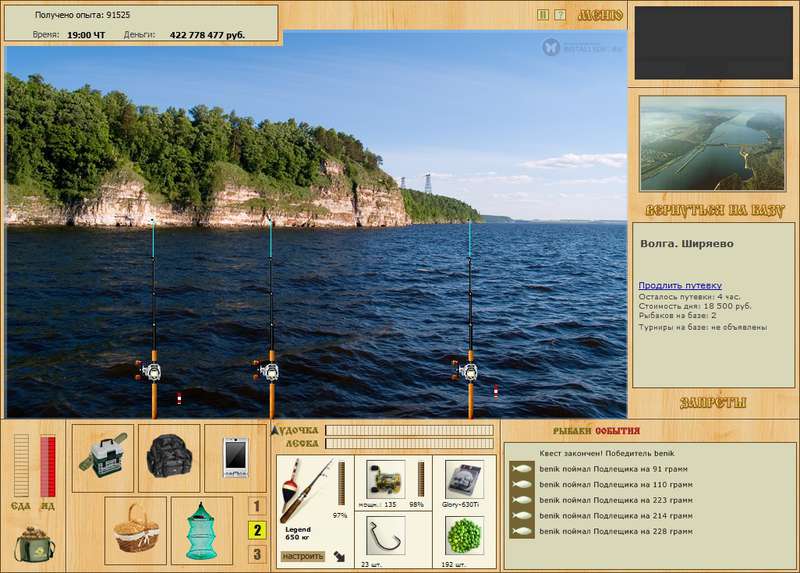Click the Квест закончен! Победитель benik message

pos(607,453)
